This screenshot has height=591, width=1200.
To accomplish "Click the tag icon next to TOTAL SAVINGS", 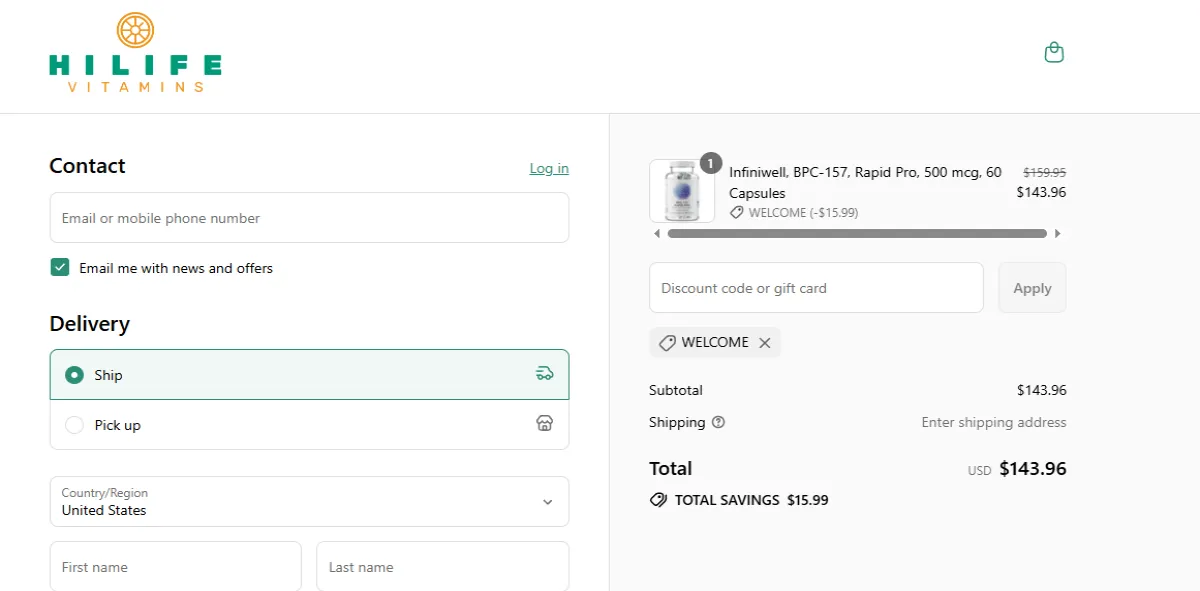I will [658, 500].
